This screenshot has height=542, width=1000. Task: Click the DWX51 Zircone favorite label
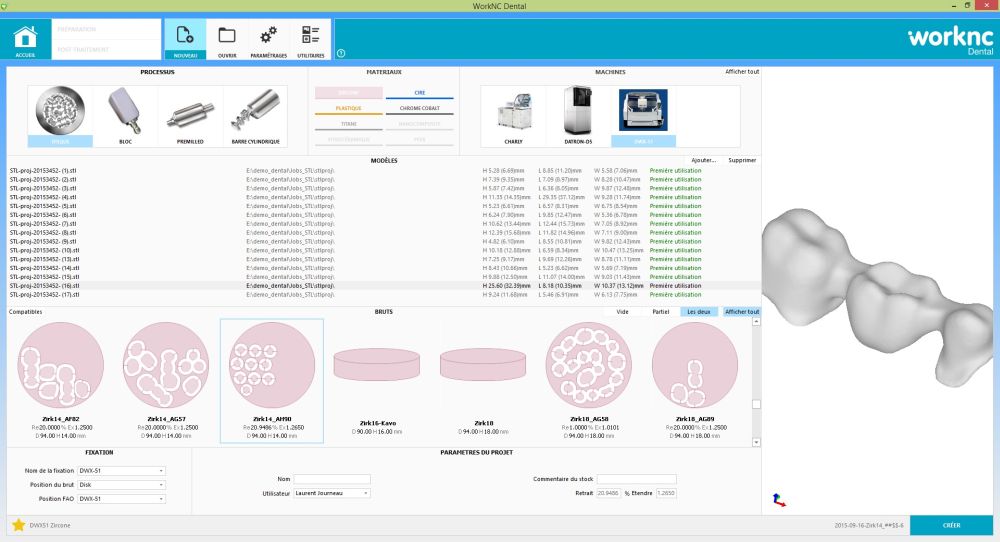pyautogui.click(x=50, y=525)
